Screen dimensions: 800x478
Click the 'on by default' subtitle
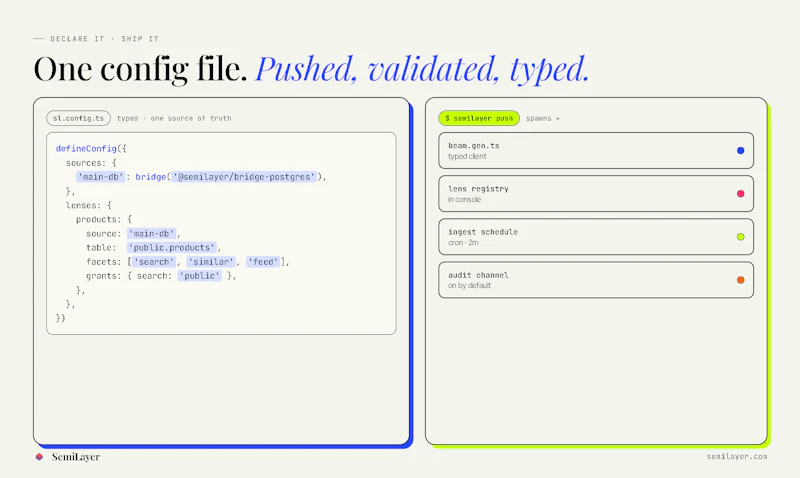[469, 286]
